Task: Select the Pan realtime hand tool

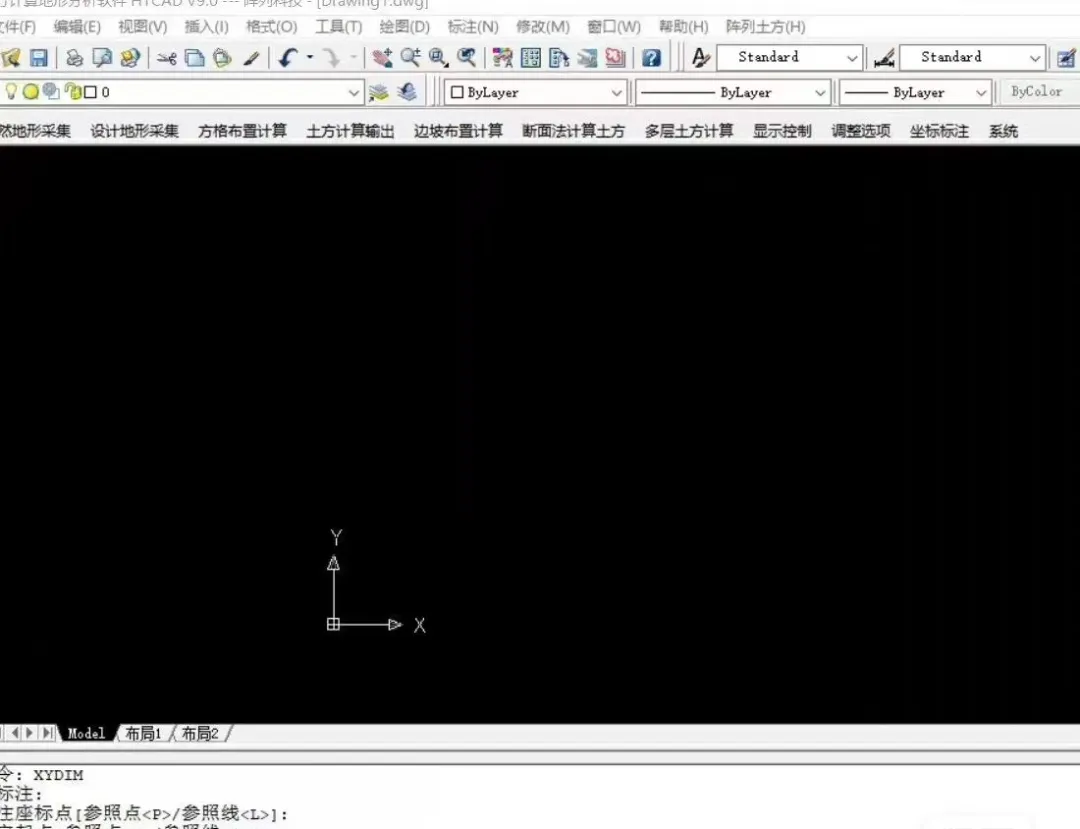Action: point(382,58)
